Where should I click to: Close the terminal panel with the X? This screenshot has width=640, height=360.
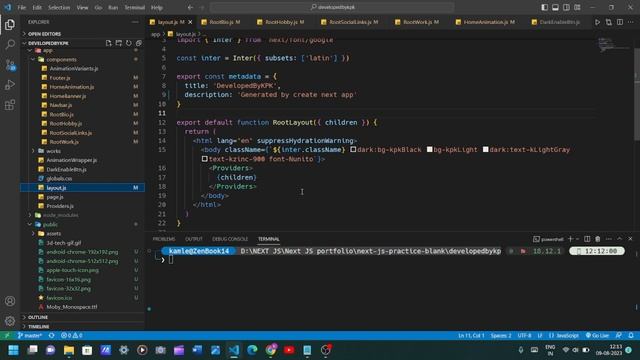(x=630, y=239)
